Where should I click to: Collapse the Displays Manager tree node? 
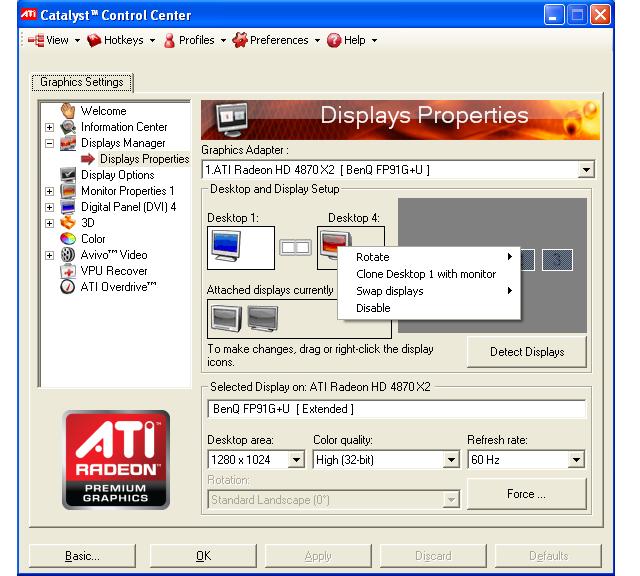pos(49,143)
